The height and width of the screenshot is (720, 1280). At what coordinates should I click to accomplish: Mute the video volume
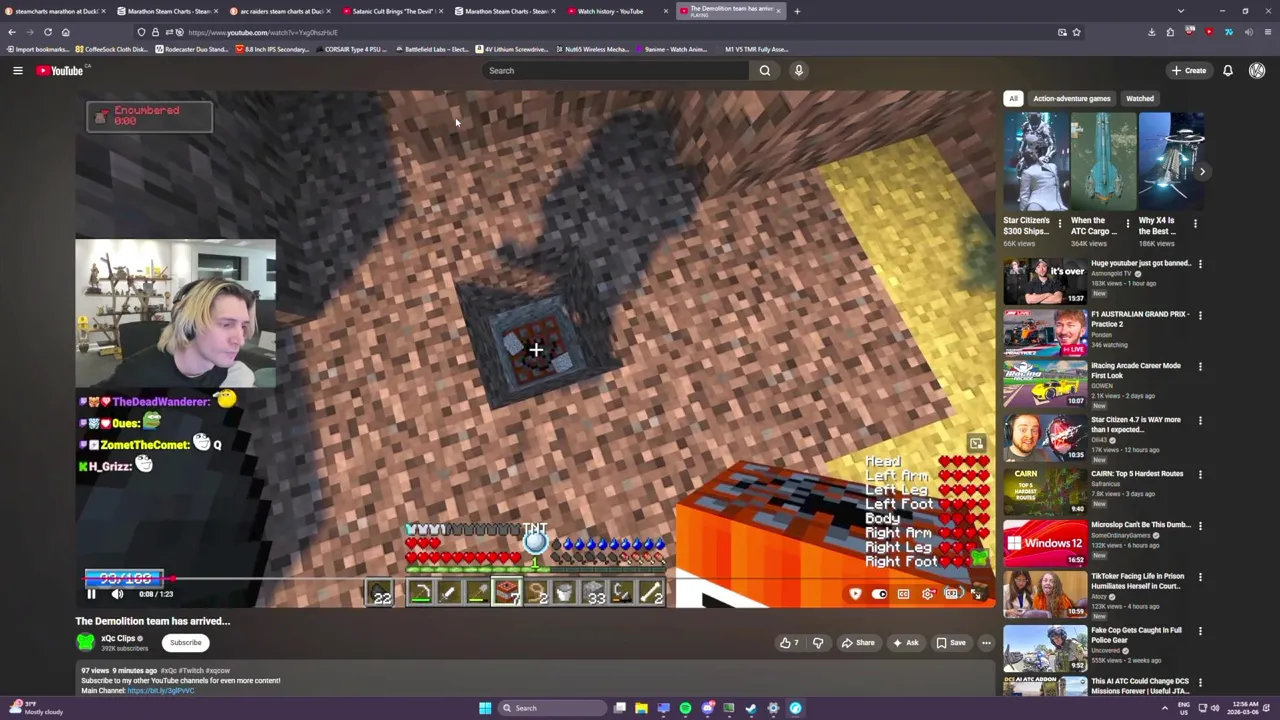click(117, 594)
